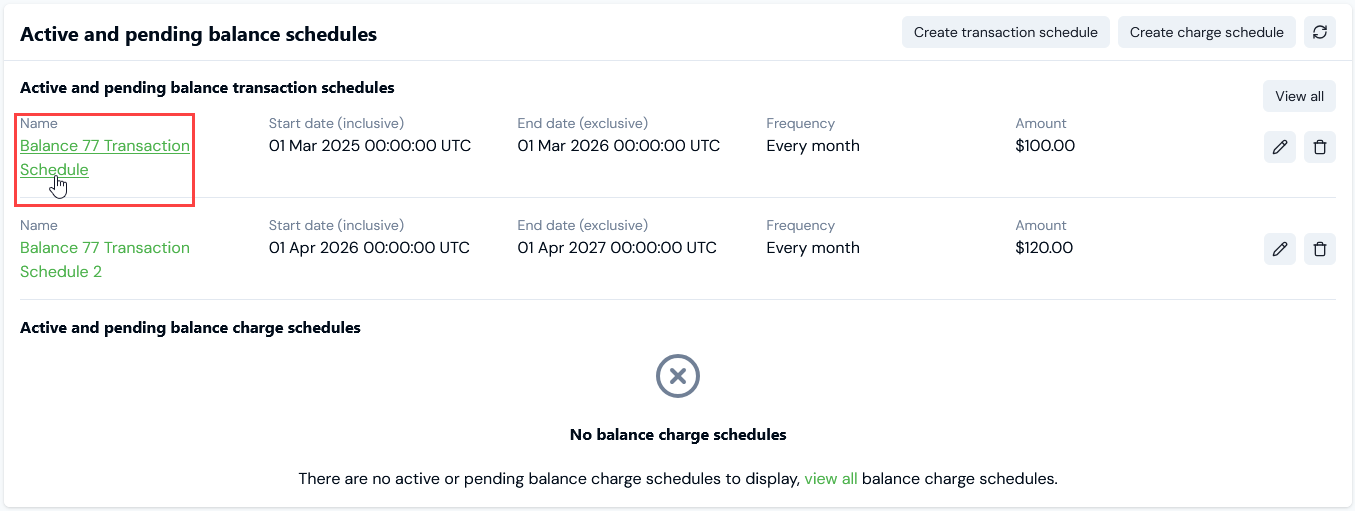Select the $120.00 amount value

1044,248
